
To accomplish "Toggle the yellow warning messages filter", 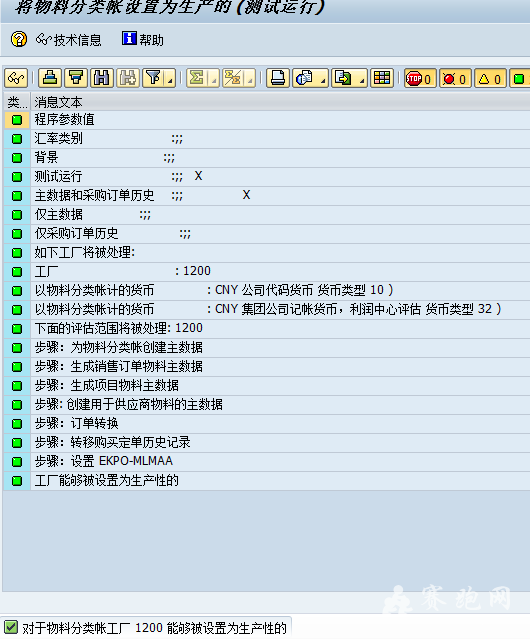I will click(x=490, y=78).
